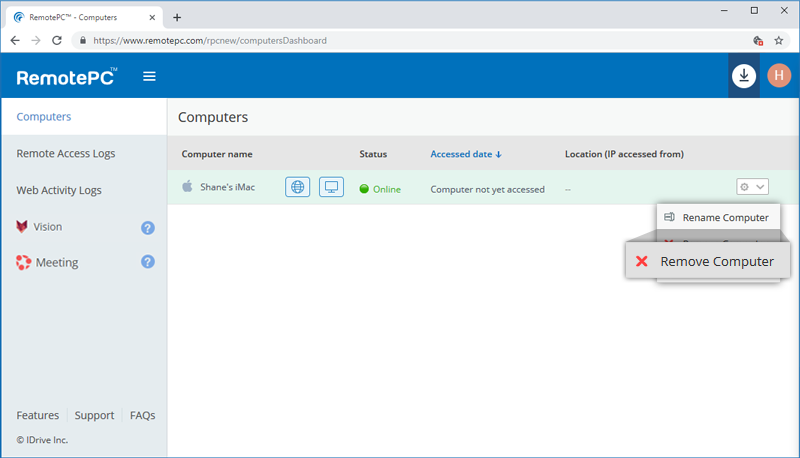Click the help icon next to Vision
The image size is (800, 458).
click(x=147, y=227)
